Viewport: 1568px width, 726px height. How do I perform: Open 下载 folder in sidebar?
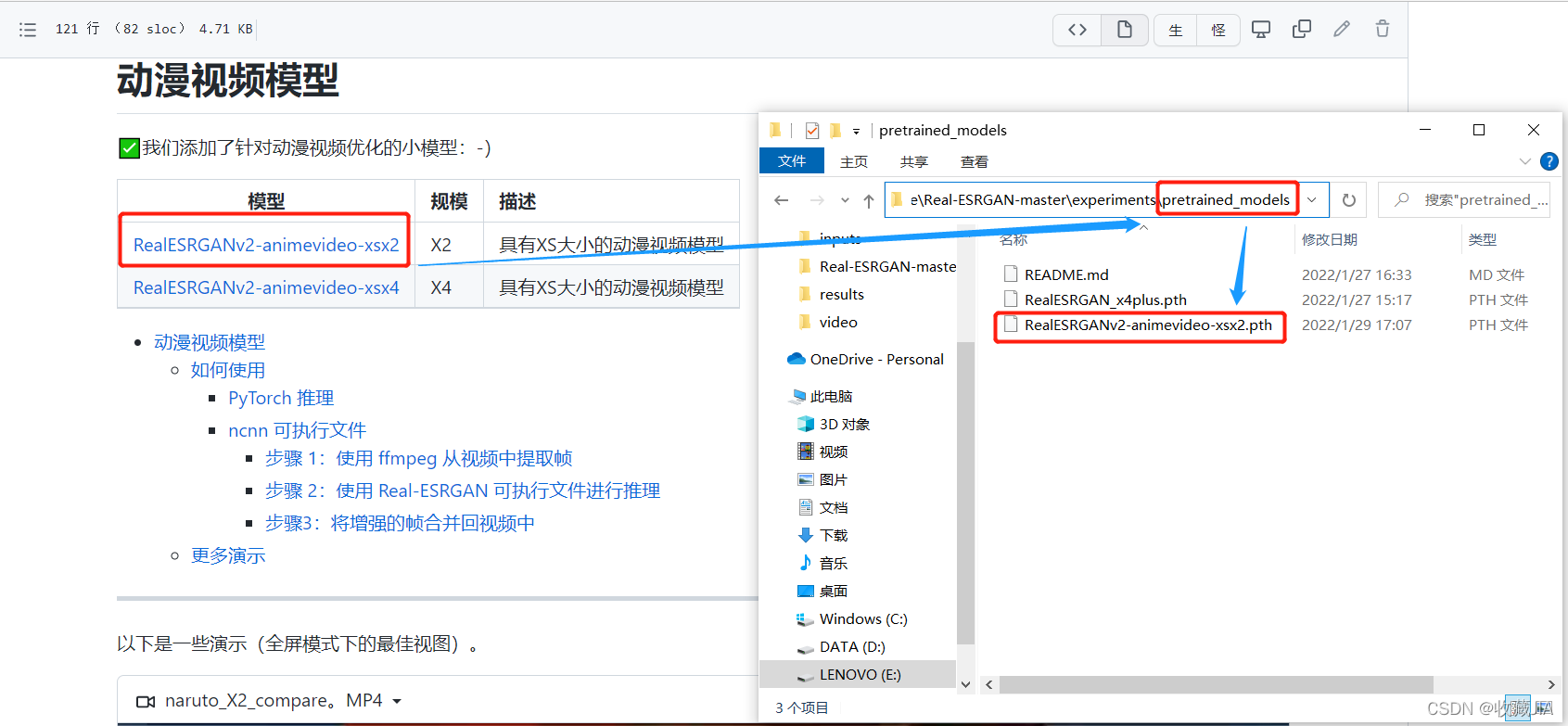[x=833, y=536]
